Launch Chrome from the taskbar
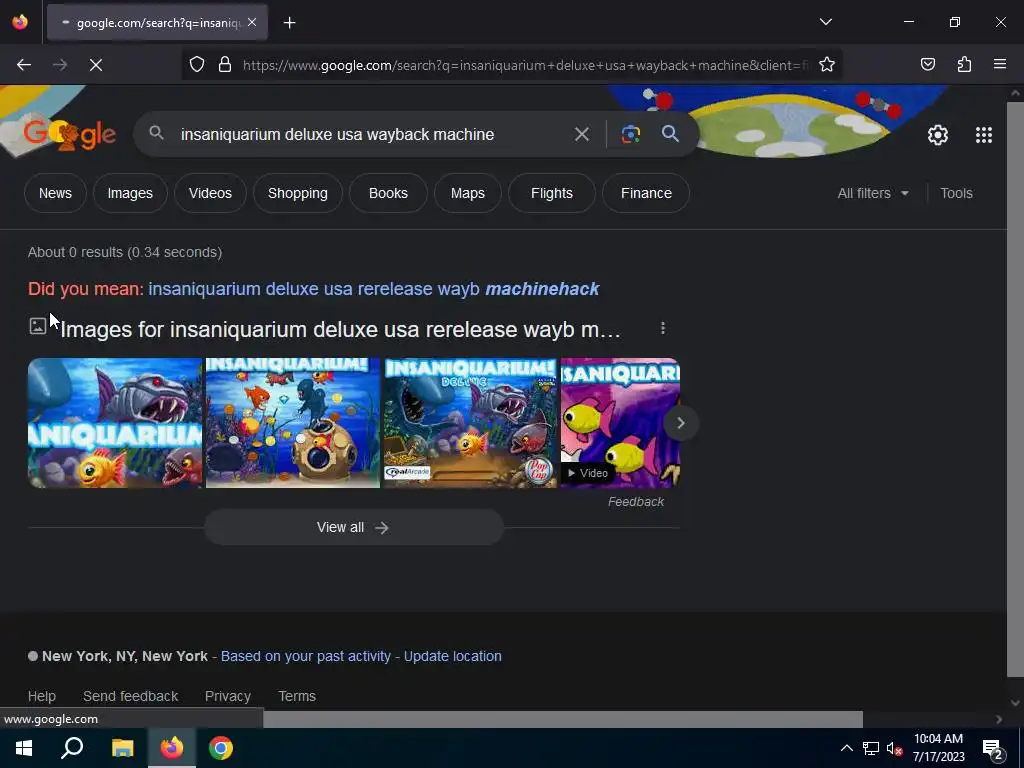 (x=221, y=748)
